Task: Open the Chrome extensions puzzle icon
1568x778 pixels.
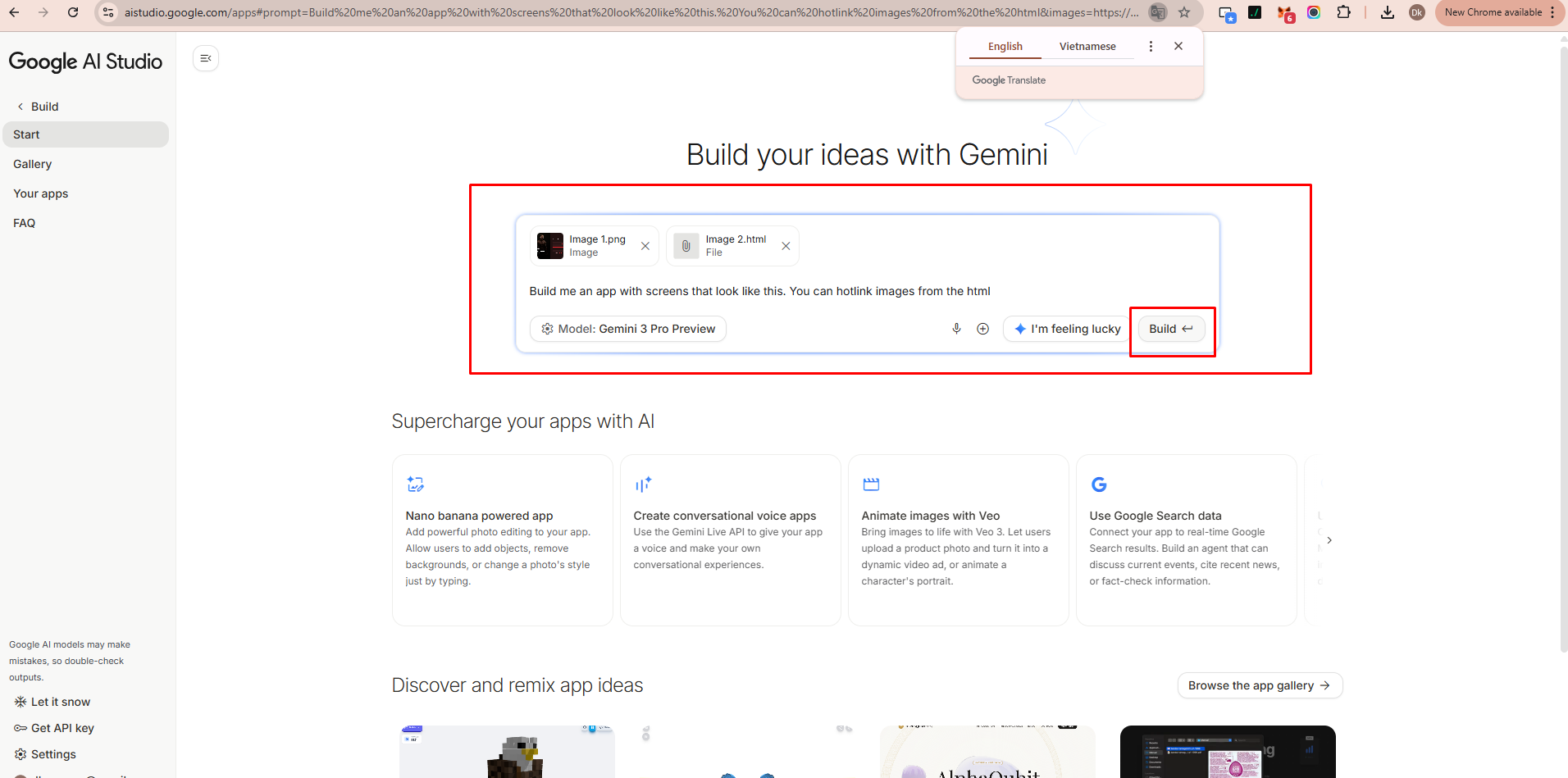Action: coord(1343,12)
